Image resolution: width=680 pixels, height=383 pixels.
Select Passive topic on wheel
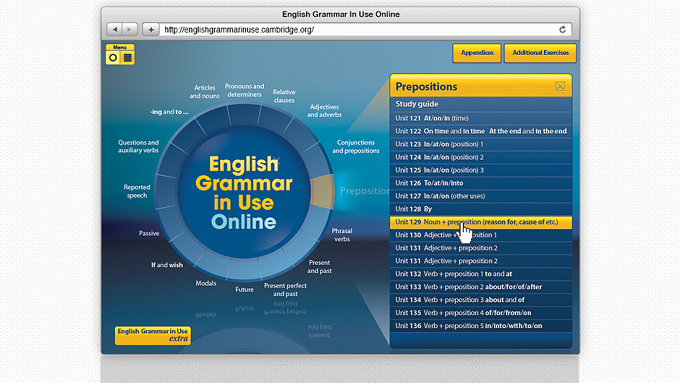[x=149, y=233]
